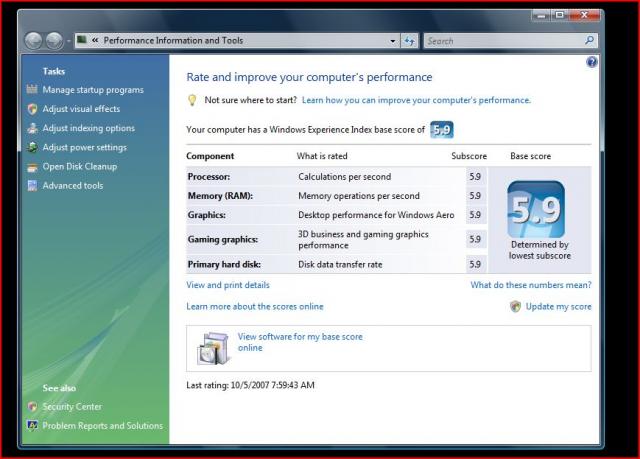Click Disk data transfer rate text
Viewport: 640px width, 459px height.
tap(340, 264)
